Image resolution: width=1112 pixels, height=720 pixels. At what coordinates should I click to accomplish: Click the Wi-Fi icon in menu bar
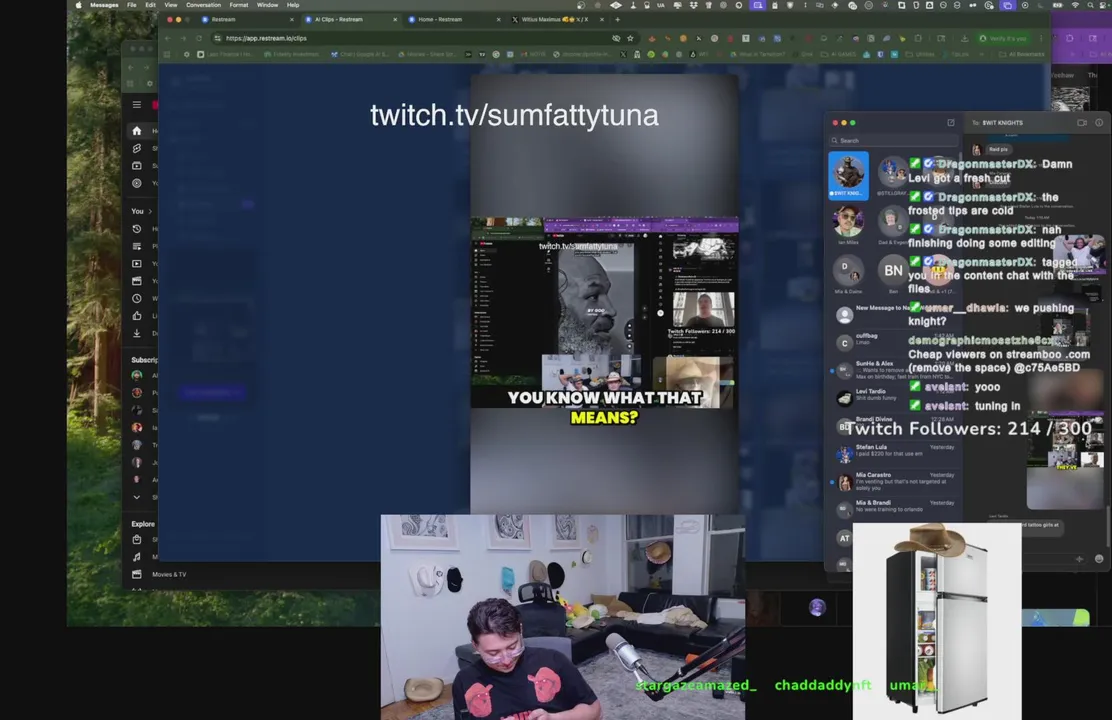(1075, 5)
